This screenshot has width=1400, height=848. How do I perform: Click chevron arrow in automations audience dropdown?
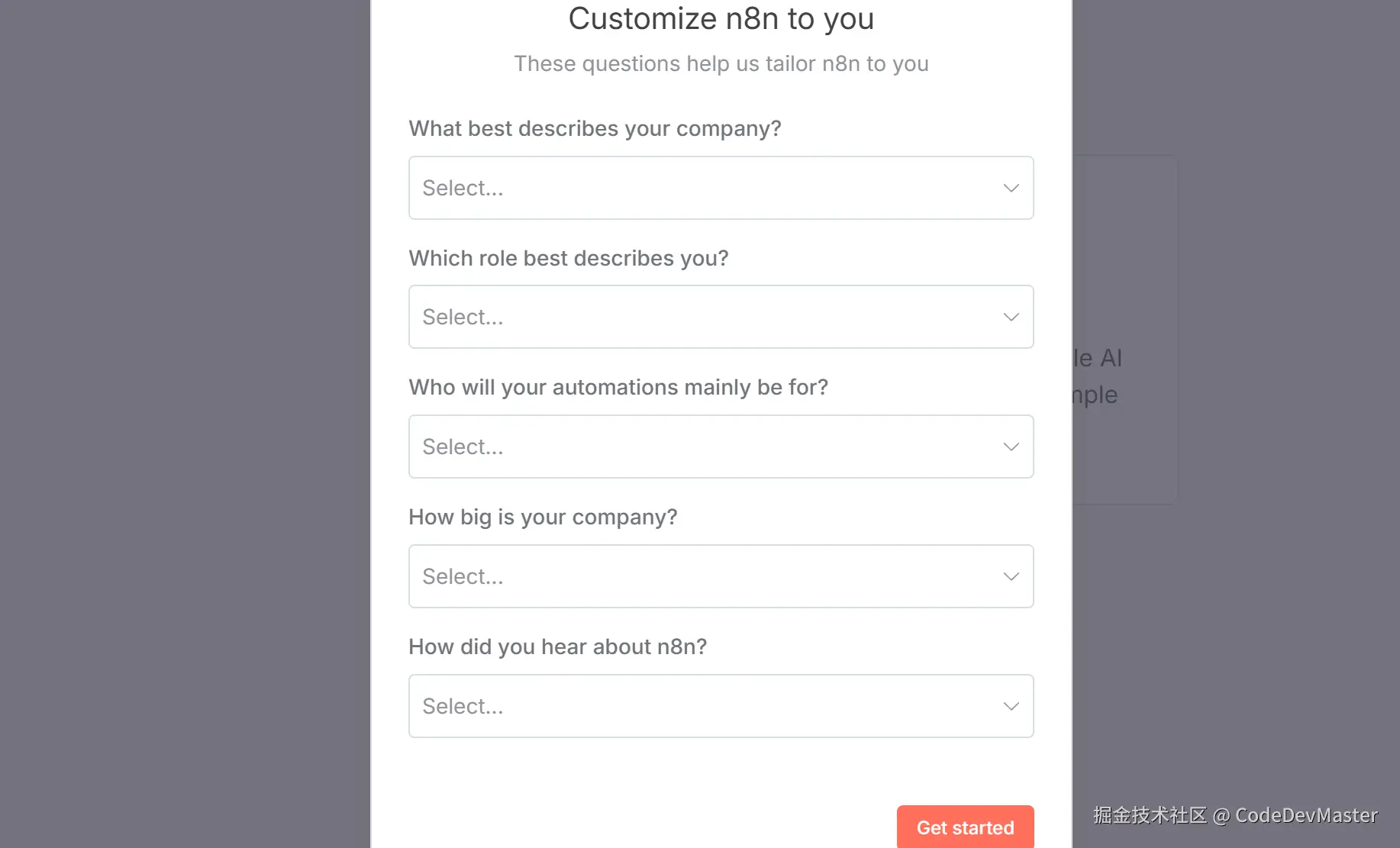(x=1011, y=447)
